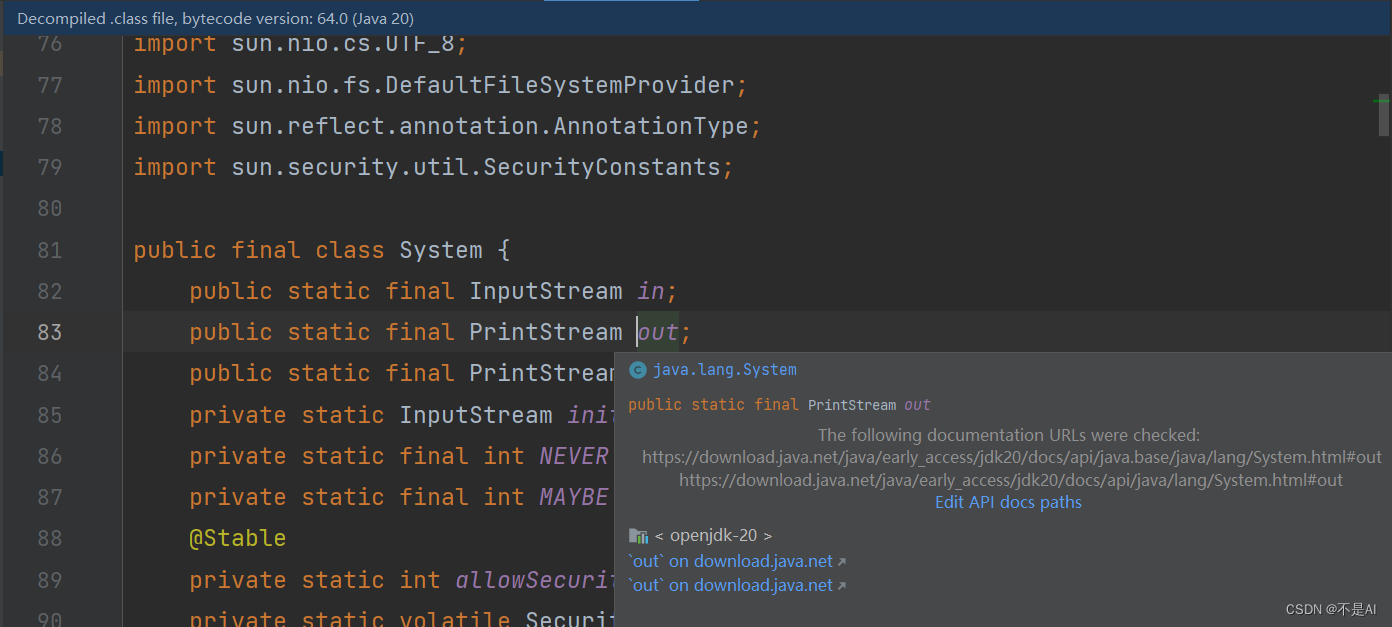Click the caret marker inside the out field

pos(638,330)
